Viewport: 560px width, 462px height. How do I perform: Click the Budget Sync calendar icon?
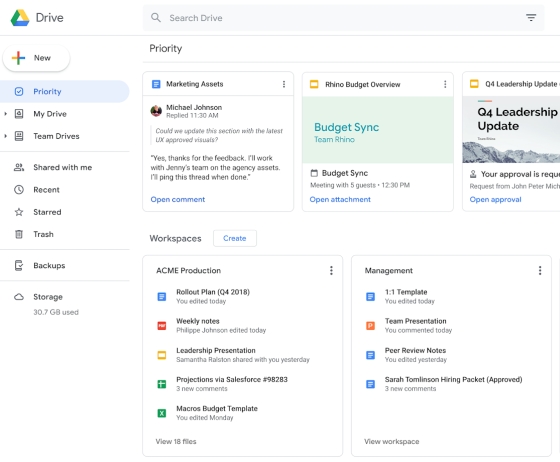314,173
